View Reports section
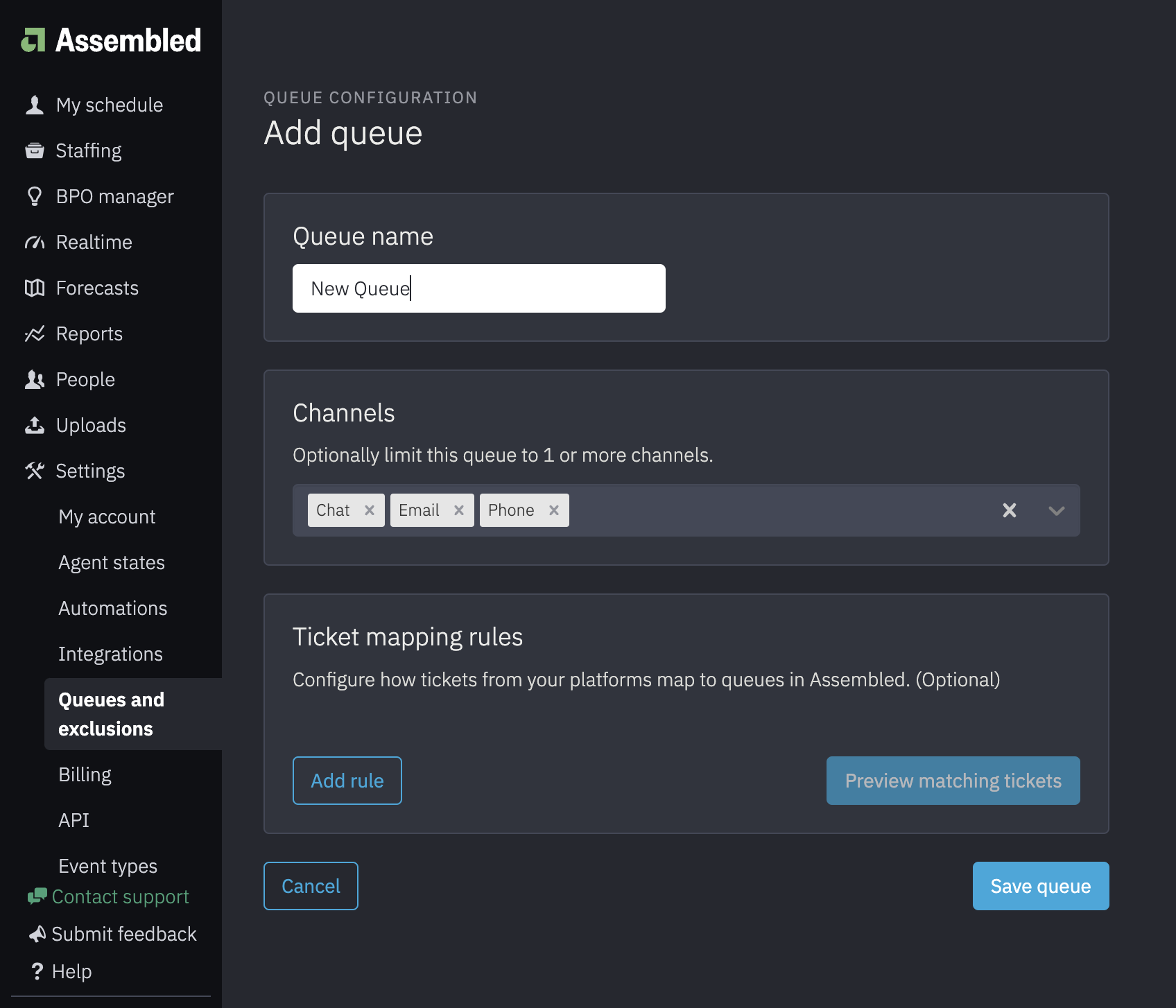 coord(89,333)
